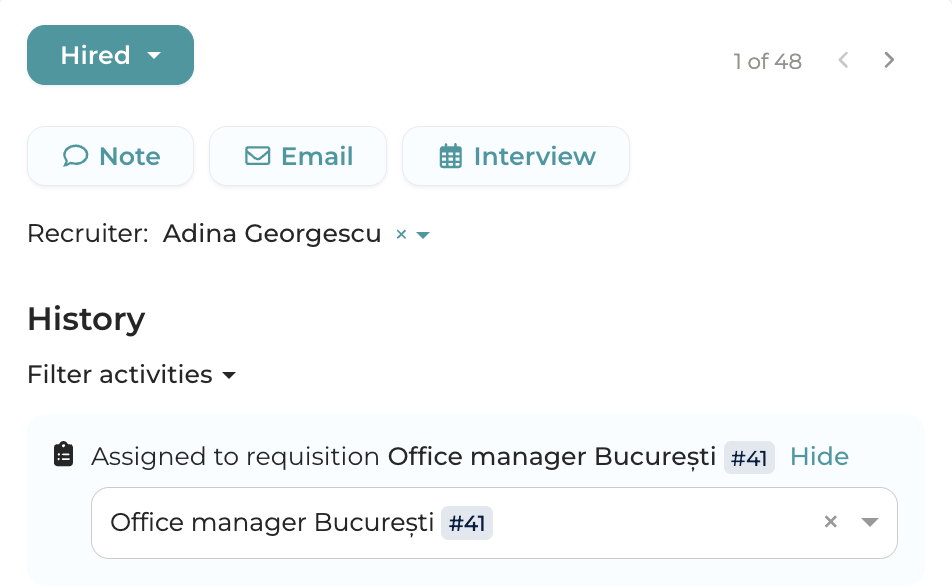Click the calendar icon on Interview
This screenshot has width=952, height=586.
click(x=451, y=157)
